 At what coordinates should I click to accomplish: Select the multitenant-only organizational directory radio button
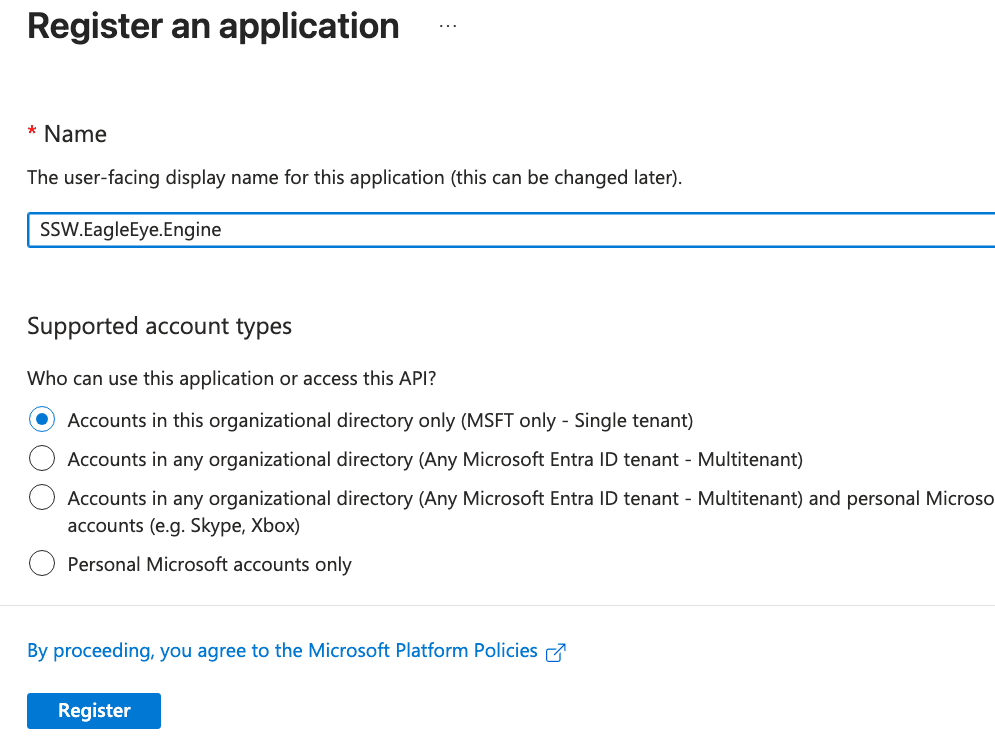click(42, 459)
